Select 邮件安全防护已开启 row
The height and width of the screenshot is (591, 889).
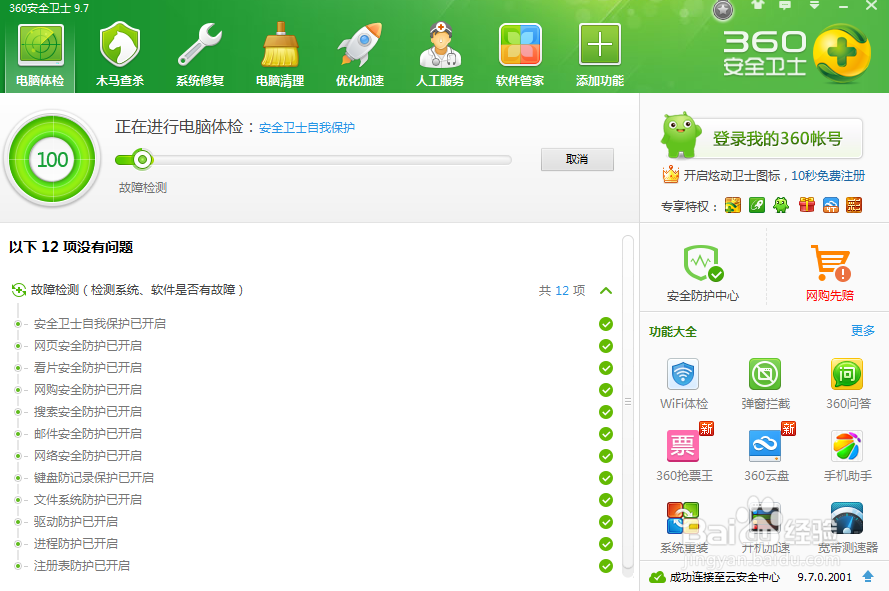tap(314, 434)
